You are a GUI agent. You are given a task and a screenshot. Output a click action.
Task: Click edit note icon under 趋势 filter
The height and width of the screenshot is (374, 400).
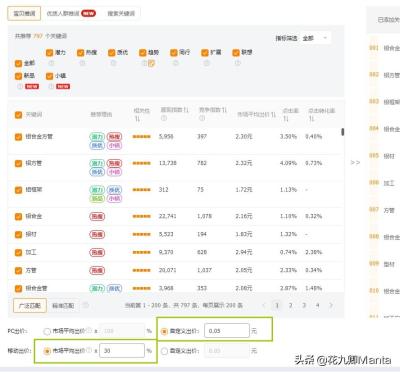pyautogui.click(x=151, y=63)
